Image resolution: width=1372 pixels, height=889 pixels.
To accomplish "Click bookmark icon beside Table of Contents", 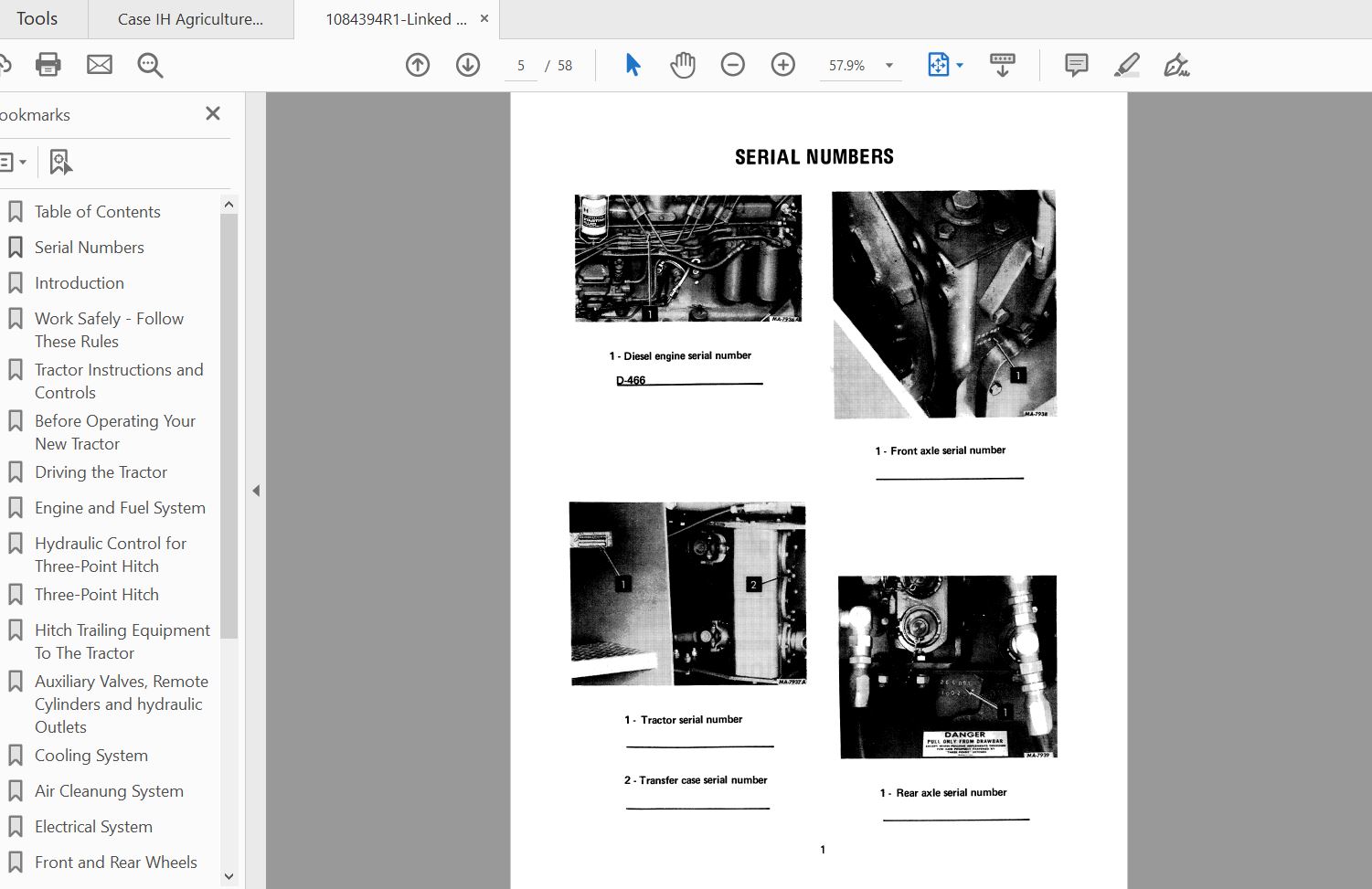I will 16,212.
